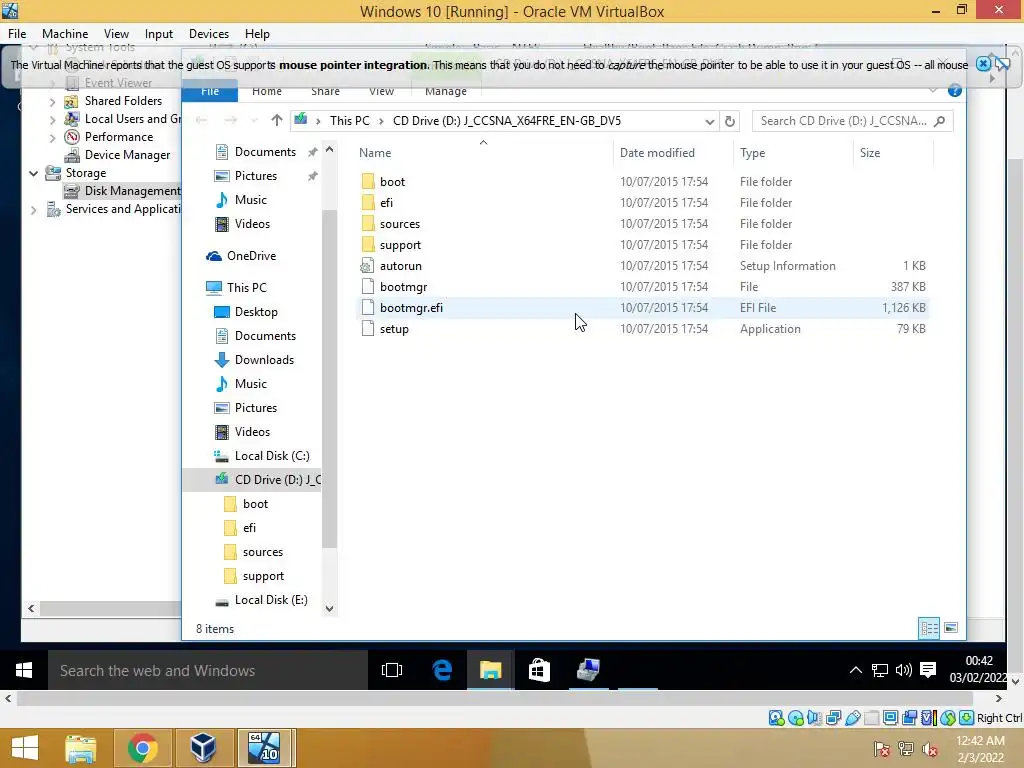
Task: Open the Manage ribbon tab
Action: pyautogui.click(x=446, y=91)
